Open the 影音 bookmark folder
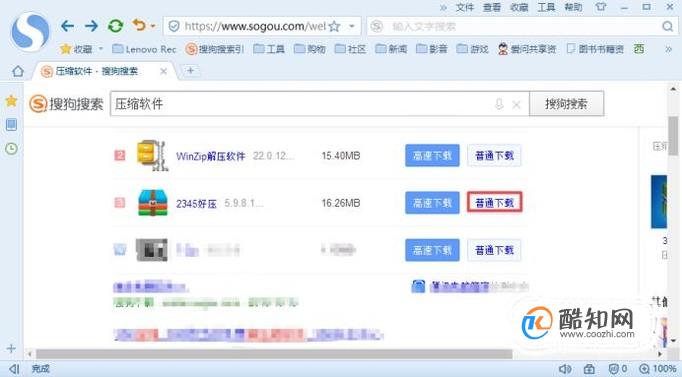Image resolution: width=682 pixels, height=377 pixels. [x=431, y=49]
